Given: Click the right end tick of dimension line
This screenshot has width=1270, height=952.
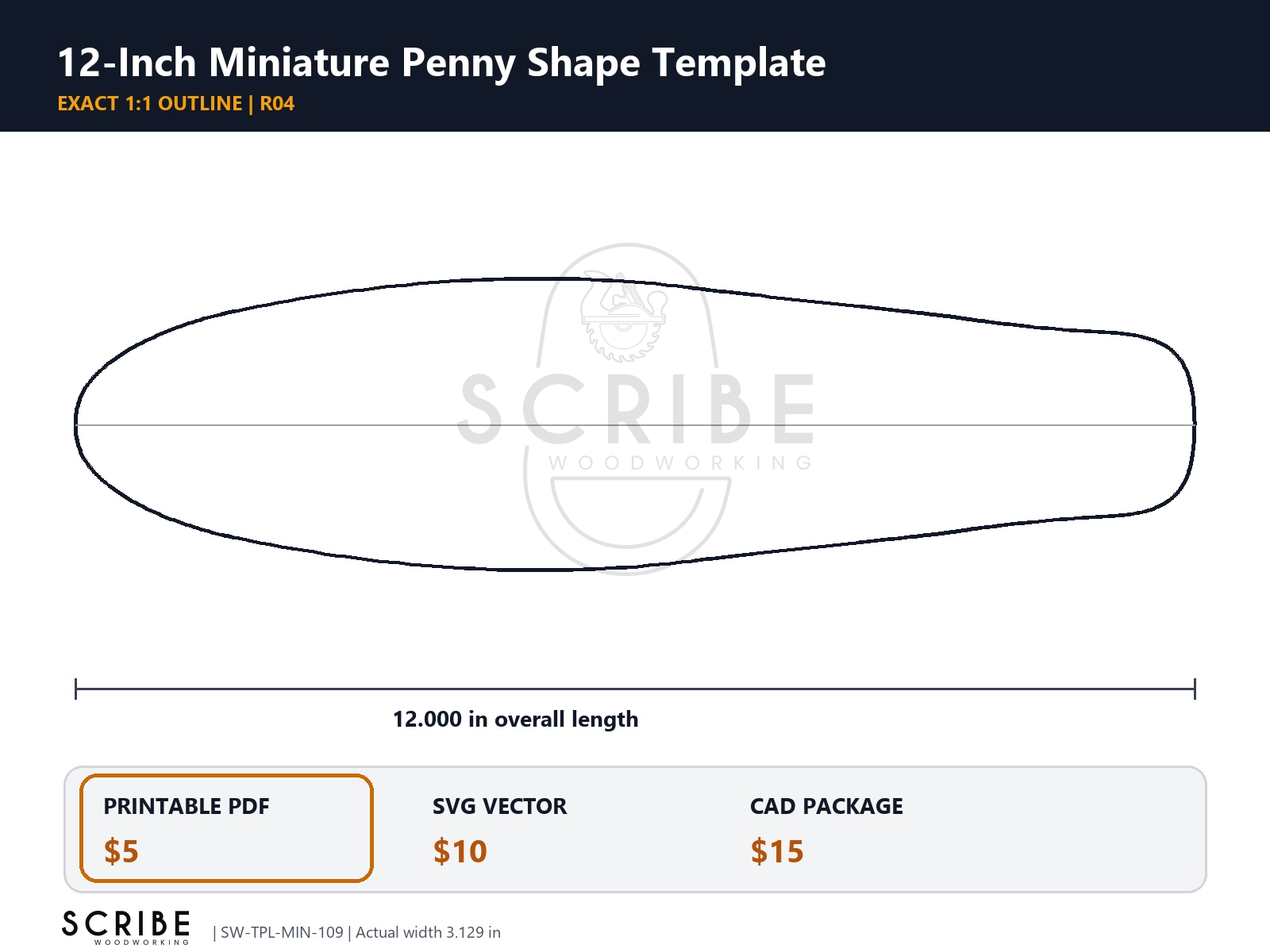Looking at the screenshot, I should [1195, 689].
